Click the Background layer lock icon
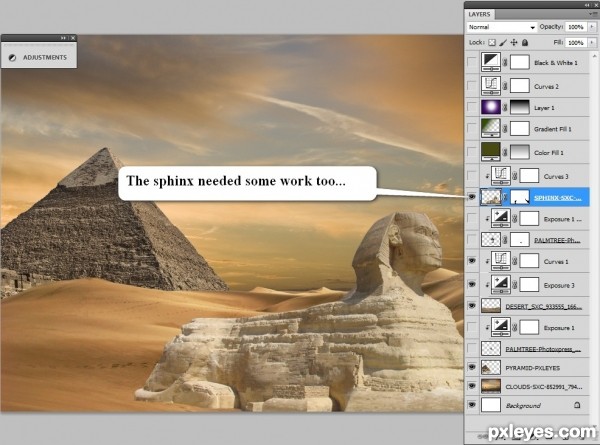 pos(577,405)
